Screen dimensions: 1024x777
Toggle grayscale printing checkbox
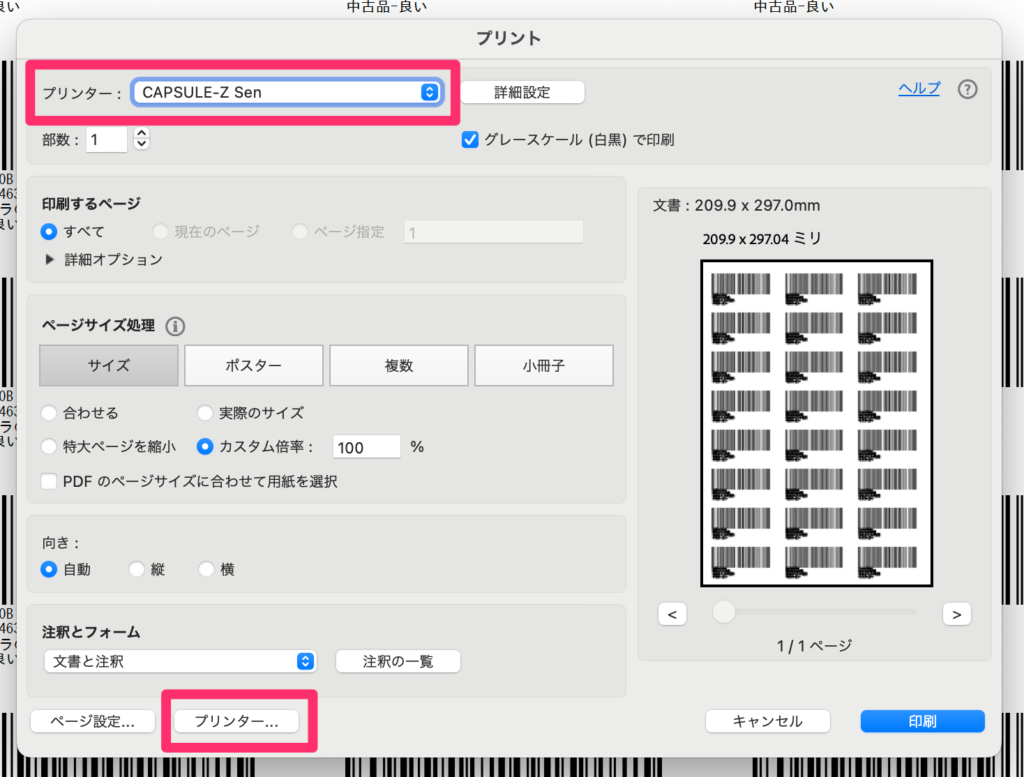470,140
